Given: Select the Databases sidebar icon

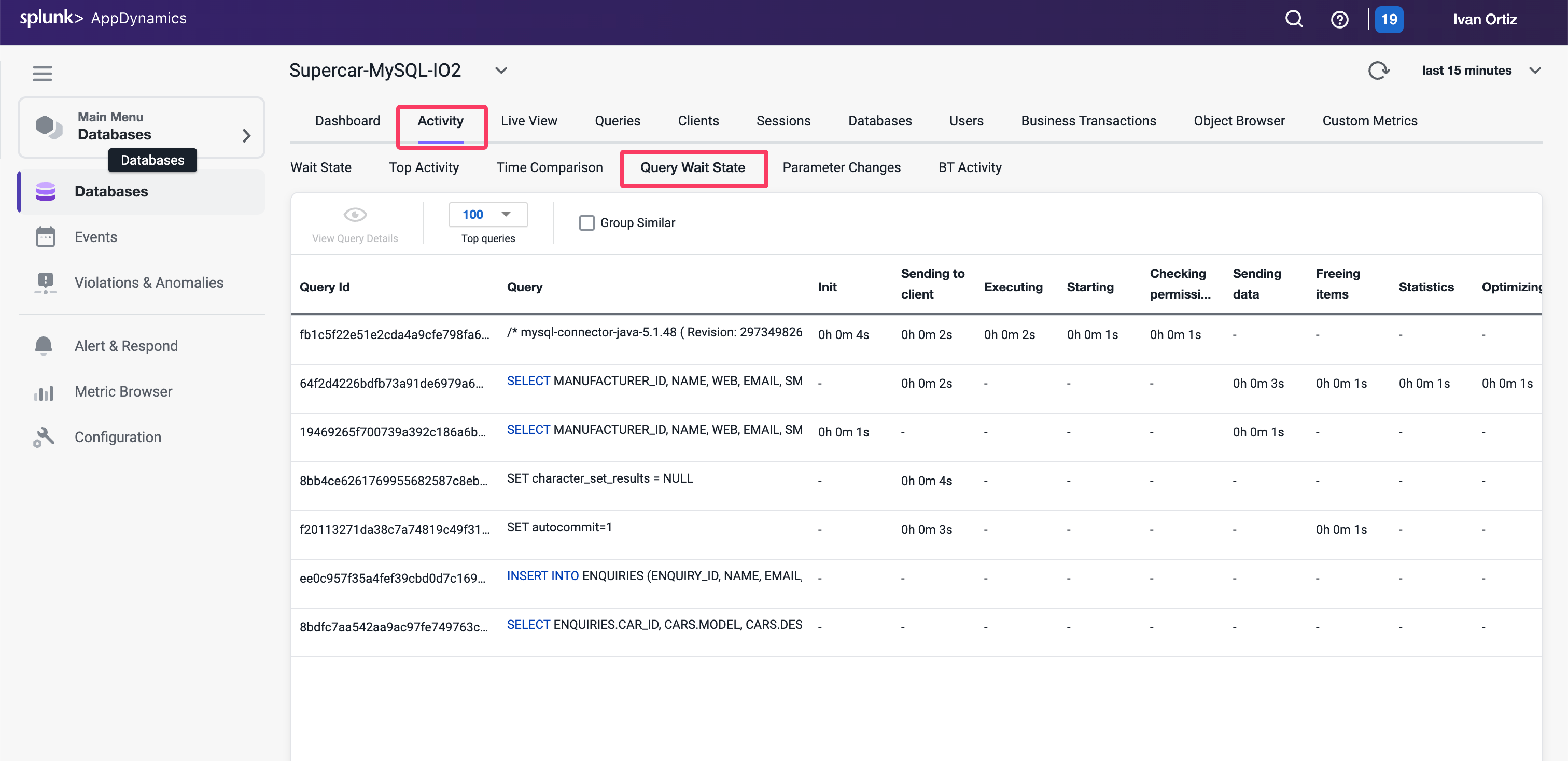Looking at the screenshot, I should pyautogui.click(x=45, y=191).
